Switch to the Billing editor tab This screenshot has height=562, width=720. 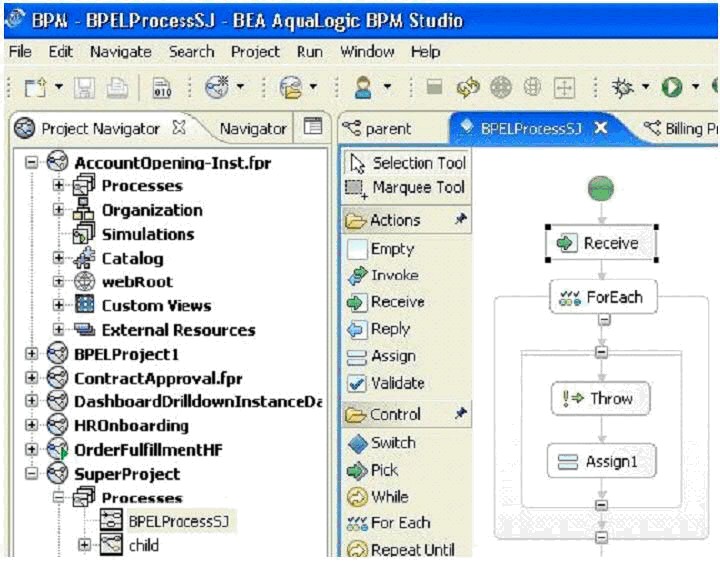click(681, 129)
